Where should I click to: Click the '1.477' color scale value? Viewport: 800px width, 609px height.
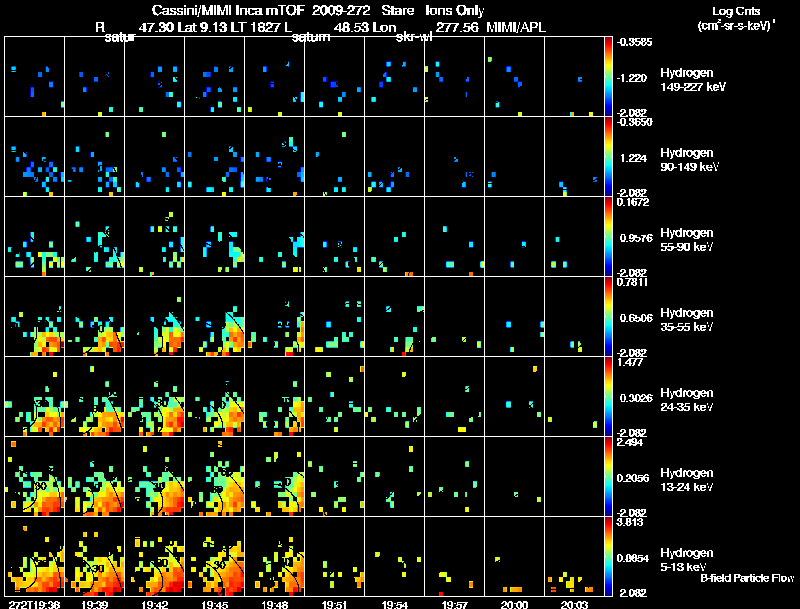point(630,362)
